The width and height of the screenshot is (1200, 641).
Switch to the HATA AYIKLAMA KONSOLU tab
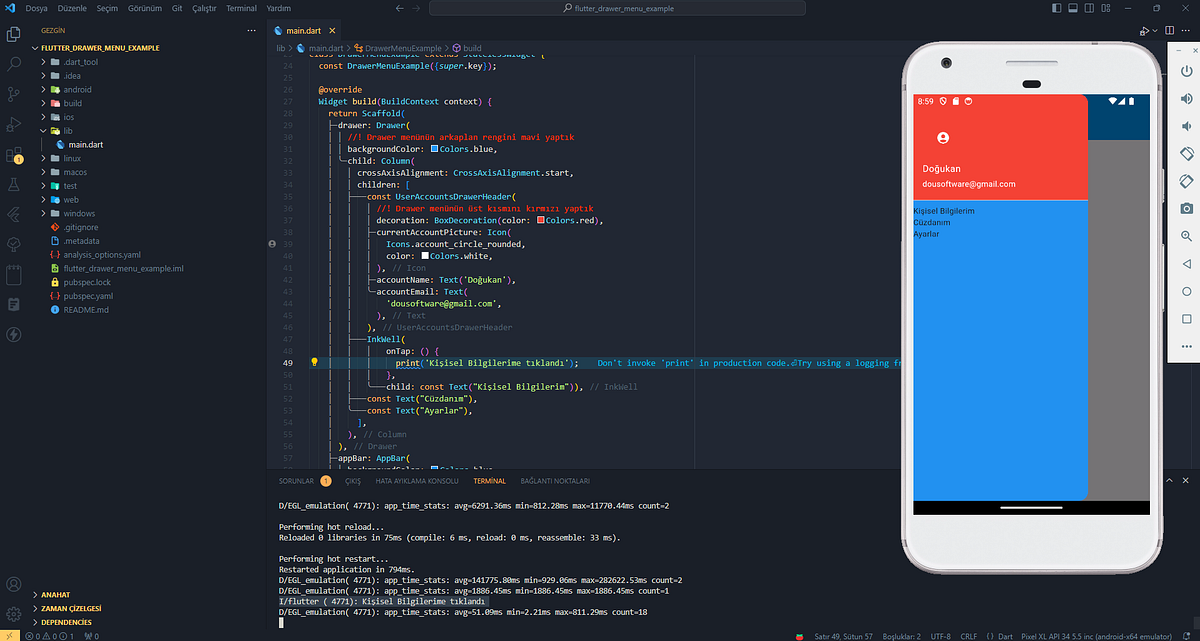point(416,481)
